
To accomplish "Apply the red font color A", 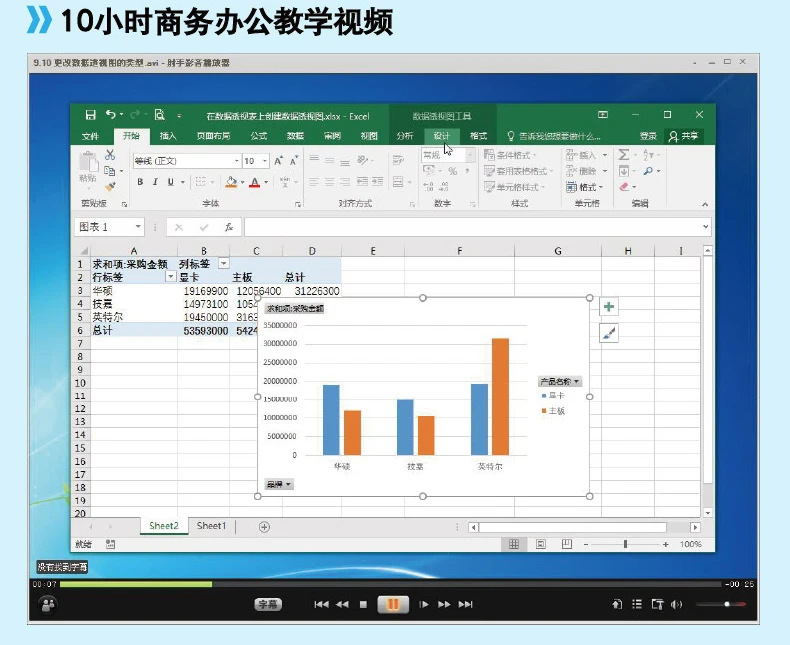I will pos(254,182).
